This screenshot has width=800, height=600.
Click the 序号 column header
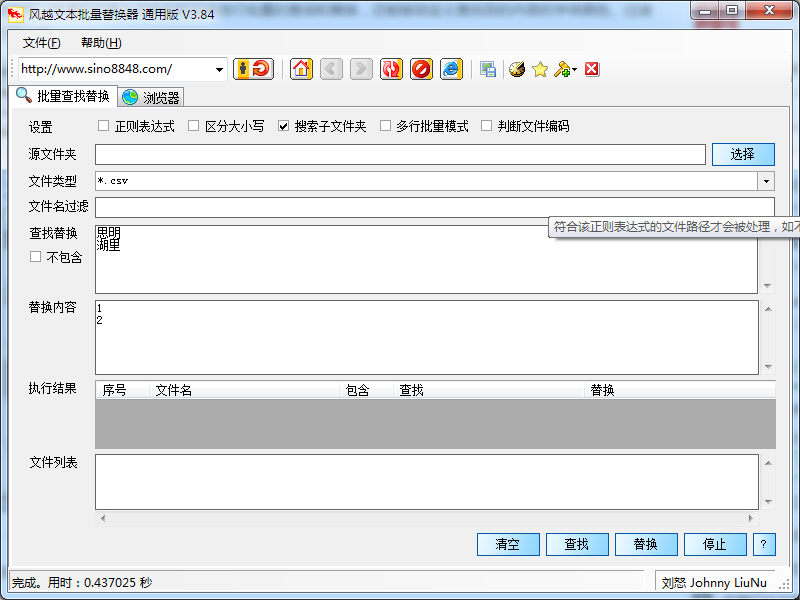click(x=122, y=390)
